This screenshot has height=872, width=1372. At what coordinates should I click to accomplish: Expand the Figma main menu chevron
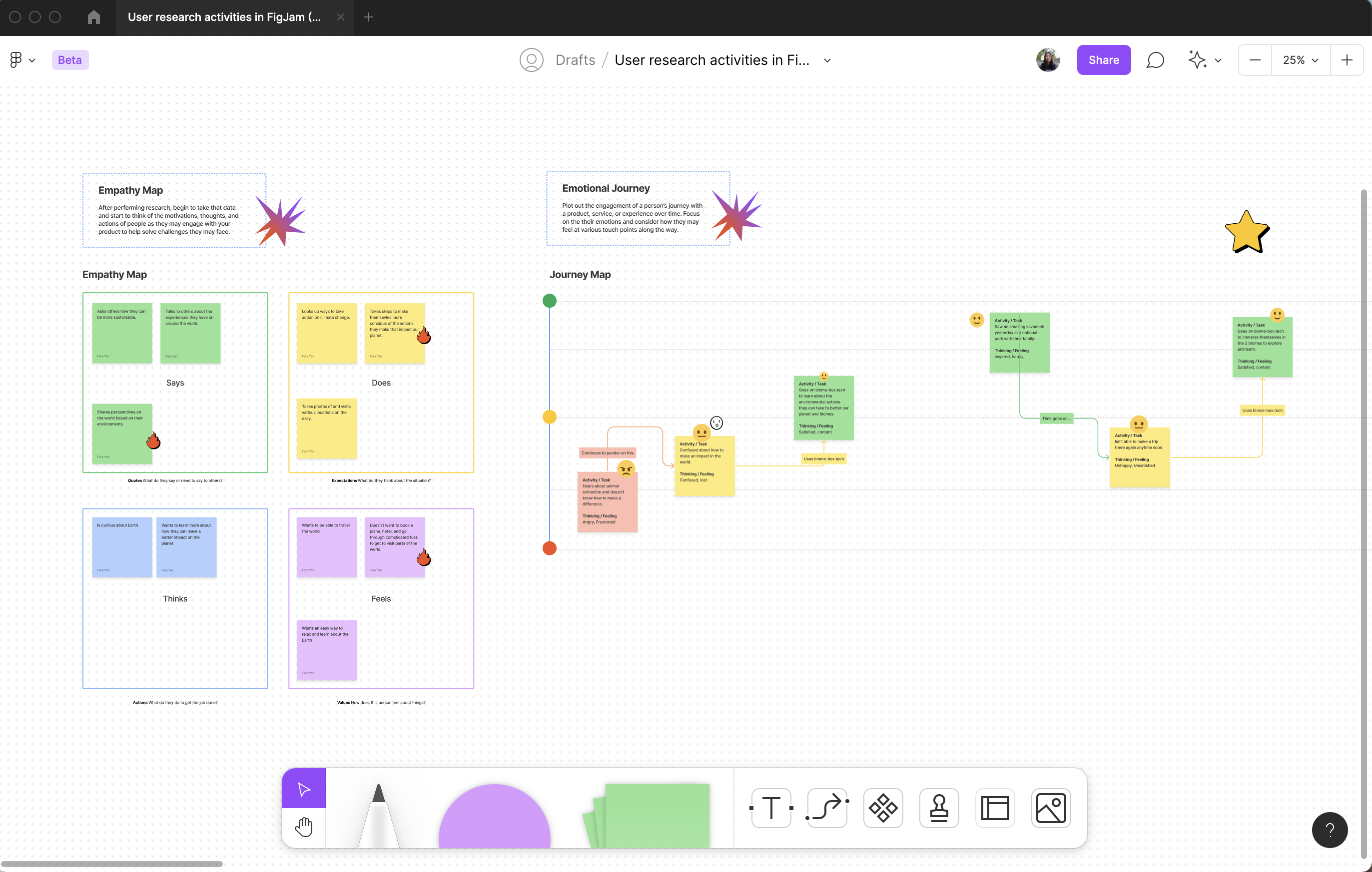click(32, 60)
